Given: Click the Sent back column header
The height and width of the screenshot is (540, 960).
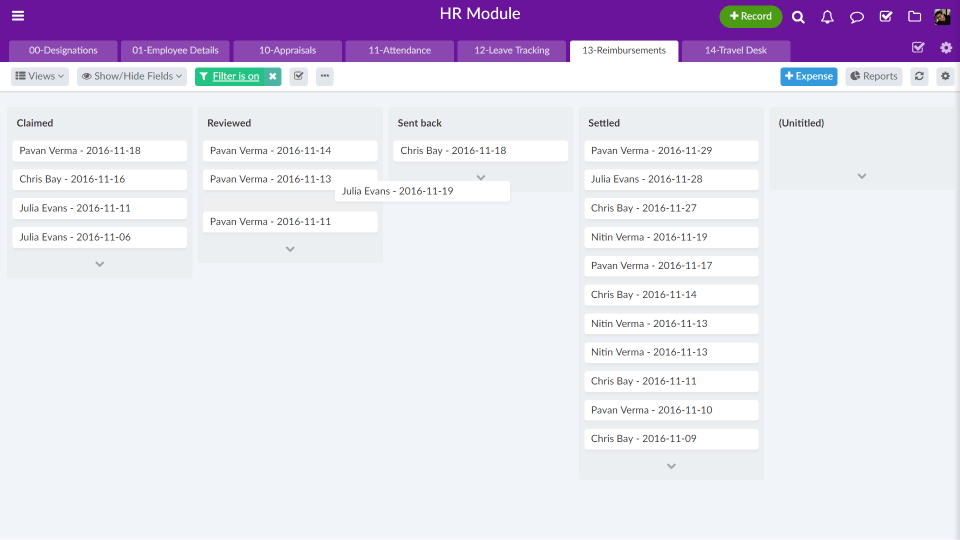Looking at the screenshot, I should (419, 123).
